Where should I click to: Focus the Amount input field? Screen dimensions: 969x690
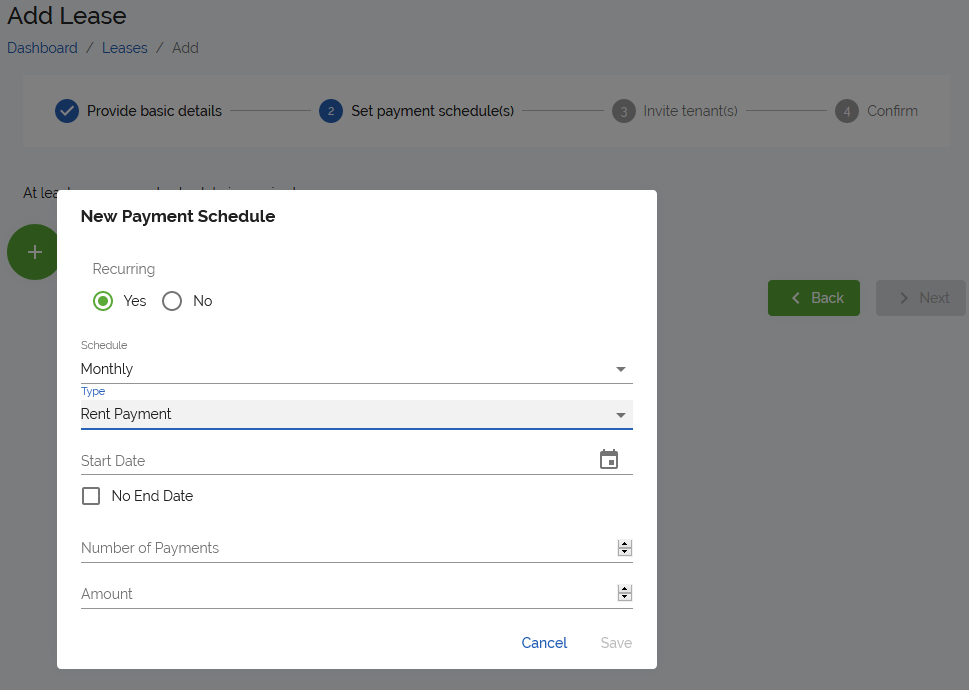[340, 594]
